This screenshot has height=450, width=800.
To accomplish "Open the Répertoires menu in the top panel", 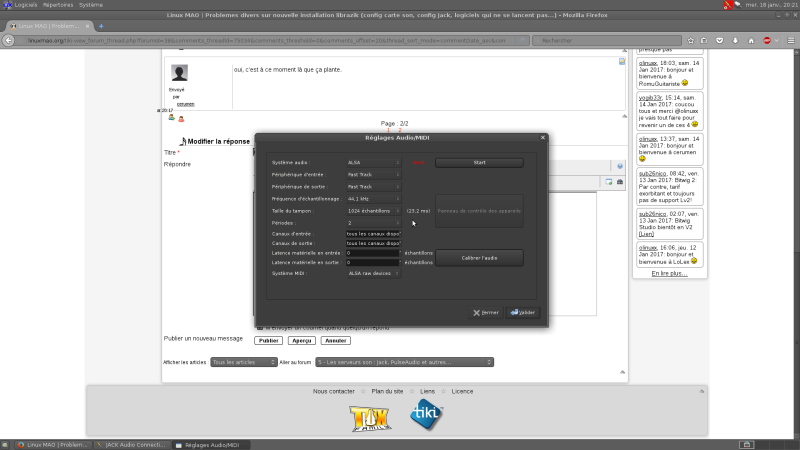I will coord(58,5).
